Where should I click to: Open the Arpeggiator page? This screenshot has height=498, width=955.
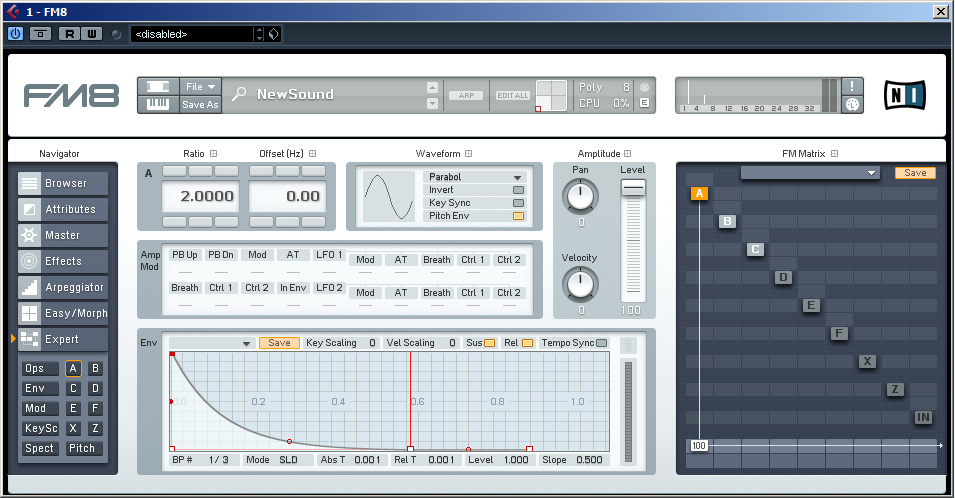point(63,287)
